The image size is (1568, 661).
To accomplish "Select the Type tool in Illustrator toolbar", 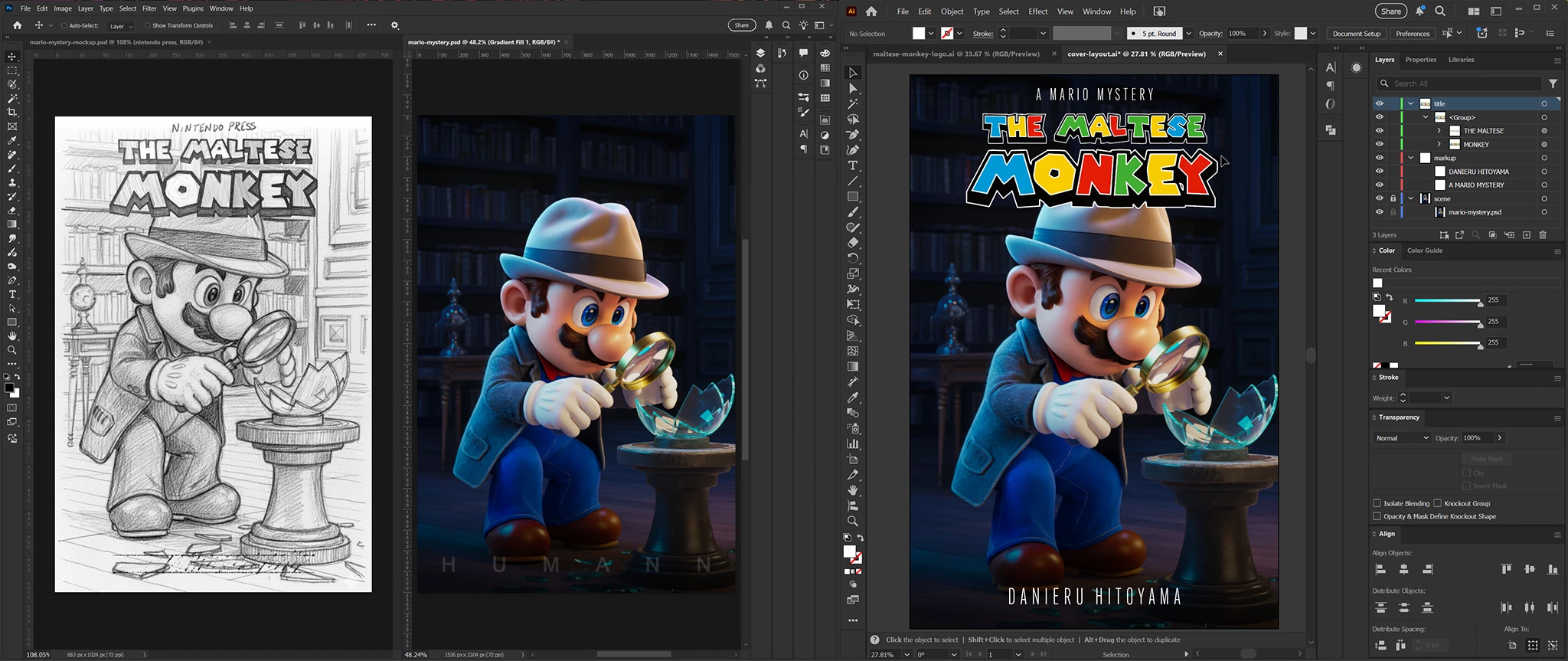I will (853, 166).
